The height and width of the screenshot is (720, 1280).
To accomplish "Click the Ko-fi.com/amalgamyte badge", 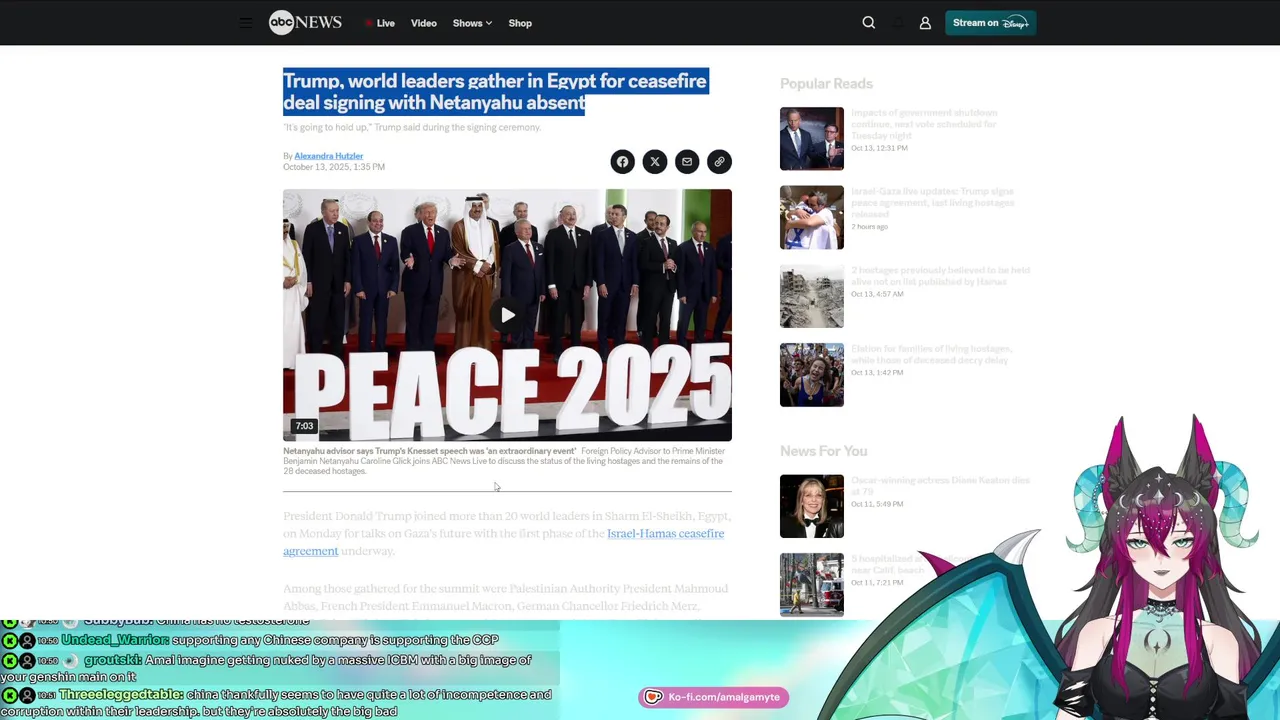I will (714, 697).
